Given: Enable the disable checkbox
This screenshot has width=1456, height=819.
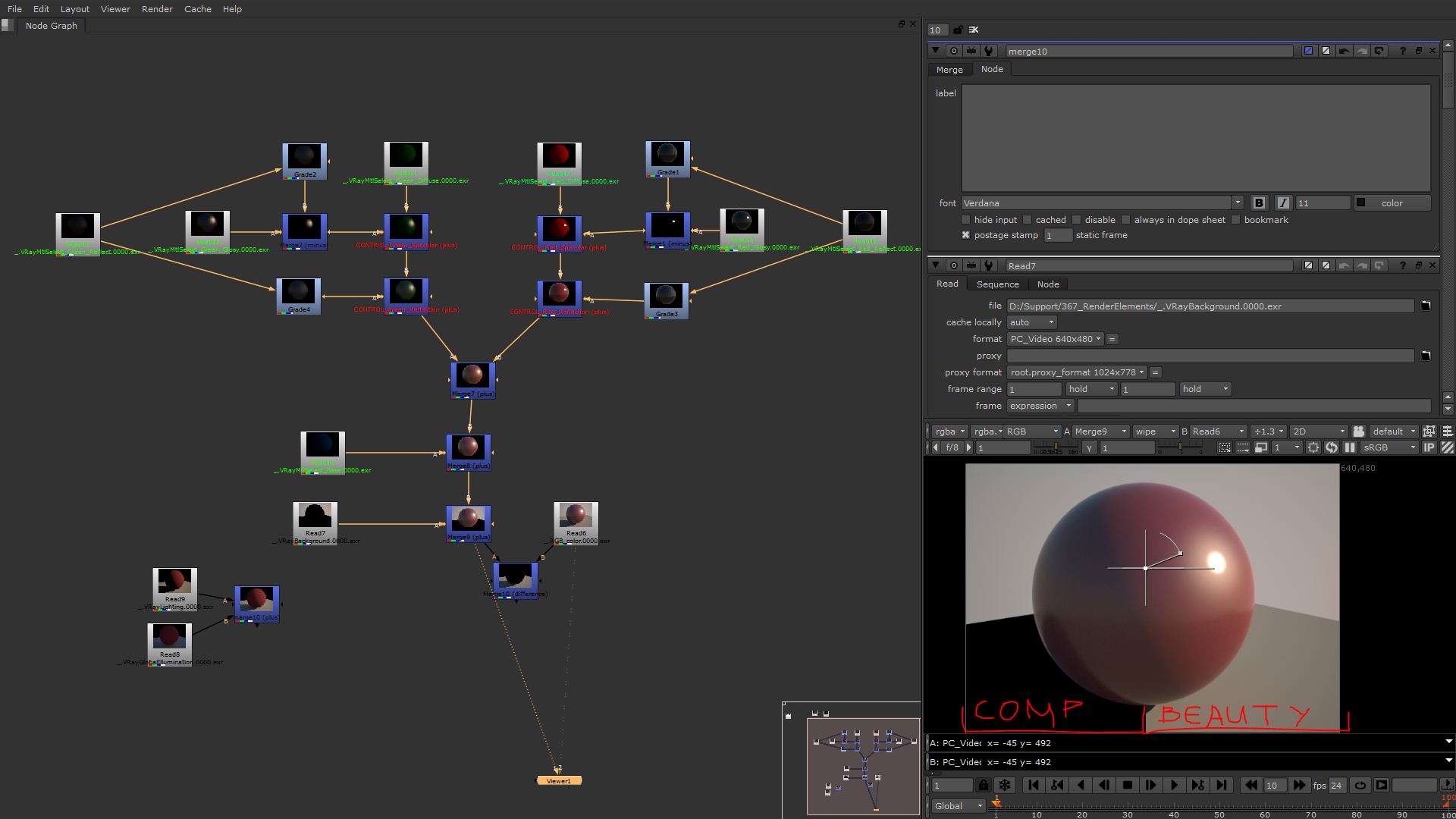Looking at the screenshot, I should [x=1076, y=220].
